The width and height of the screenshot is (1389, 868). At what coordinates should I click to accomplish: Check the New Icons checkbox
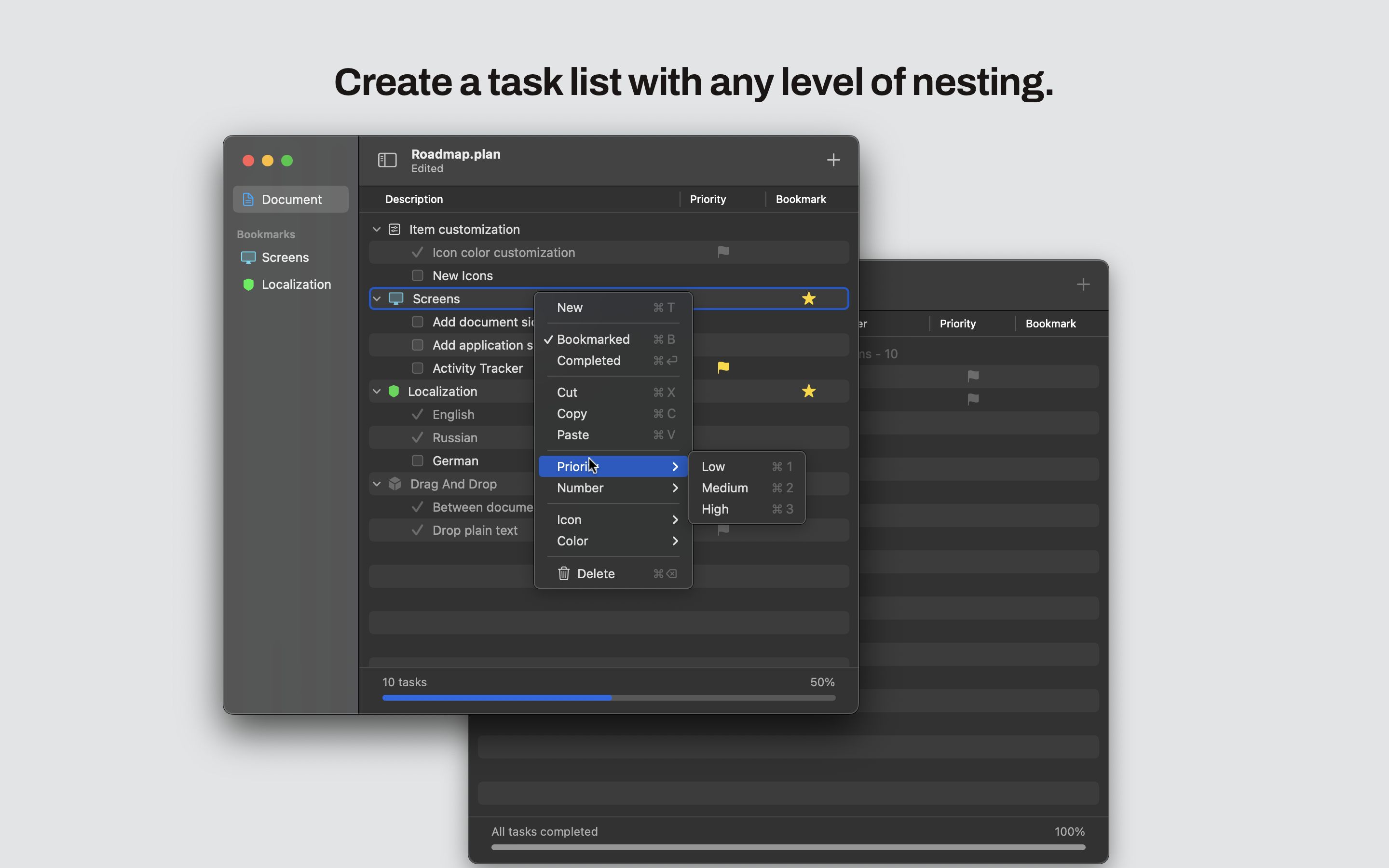(417, 275)
